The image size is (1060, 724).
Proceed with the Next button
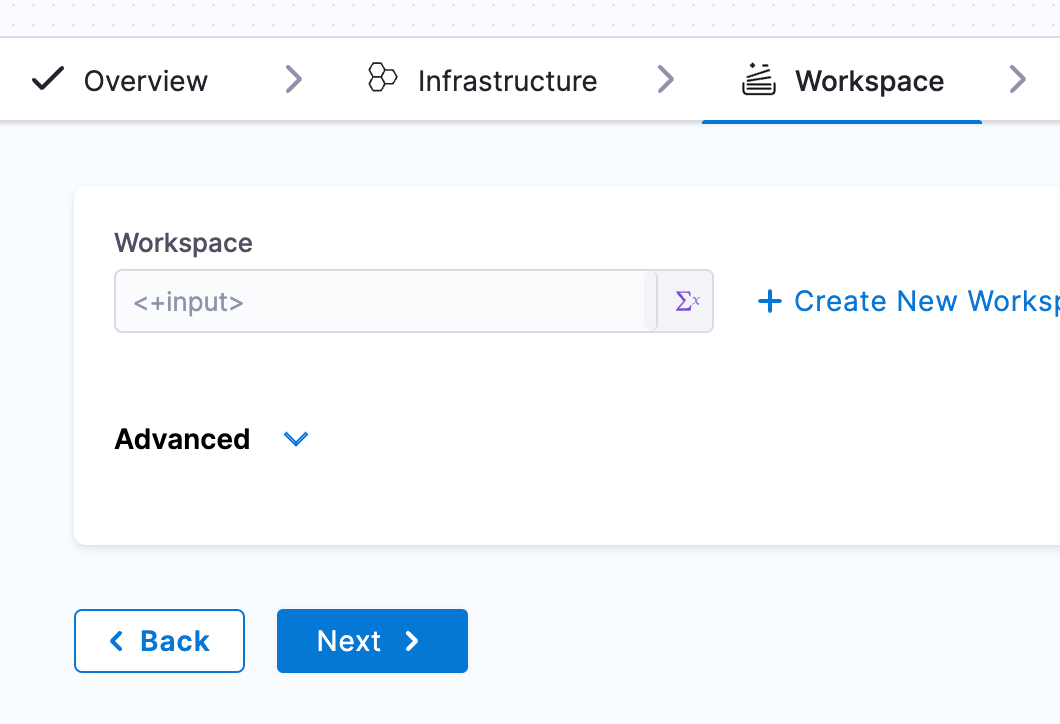click(x=350, y=641)
